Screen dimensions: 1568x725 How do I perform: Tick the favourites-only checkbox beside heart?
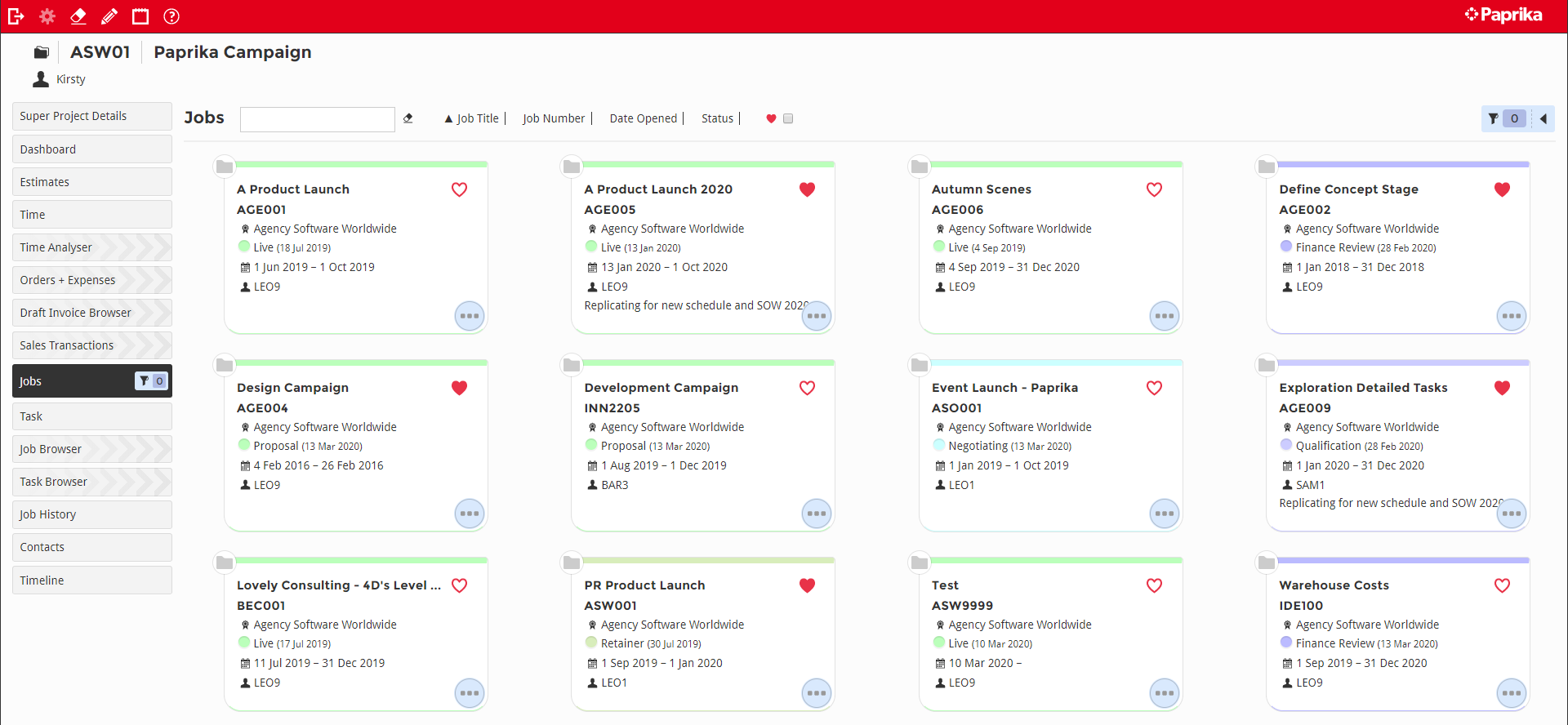tap(788, 119)
